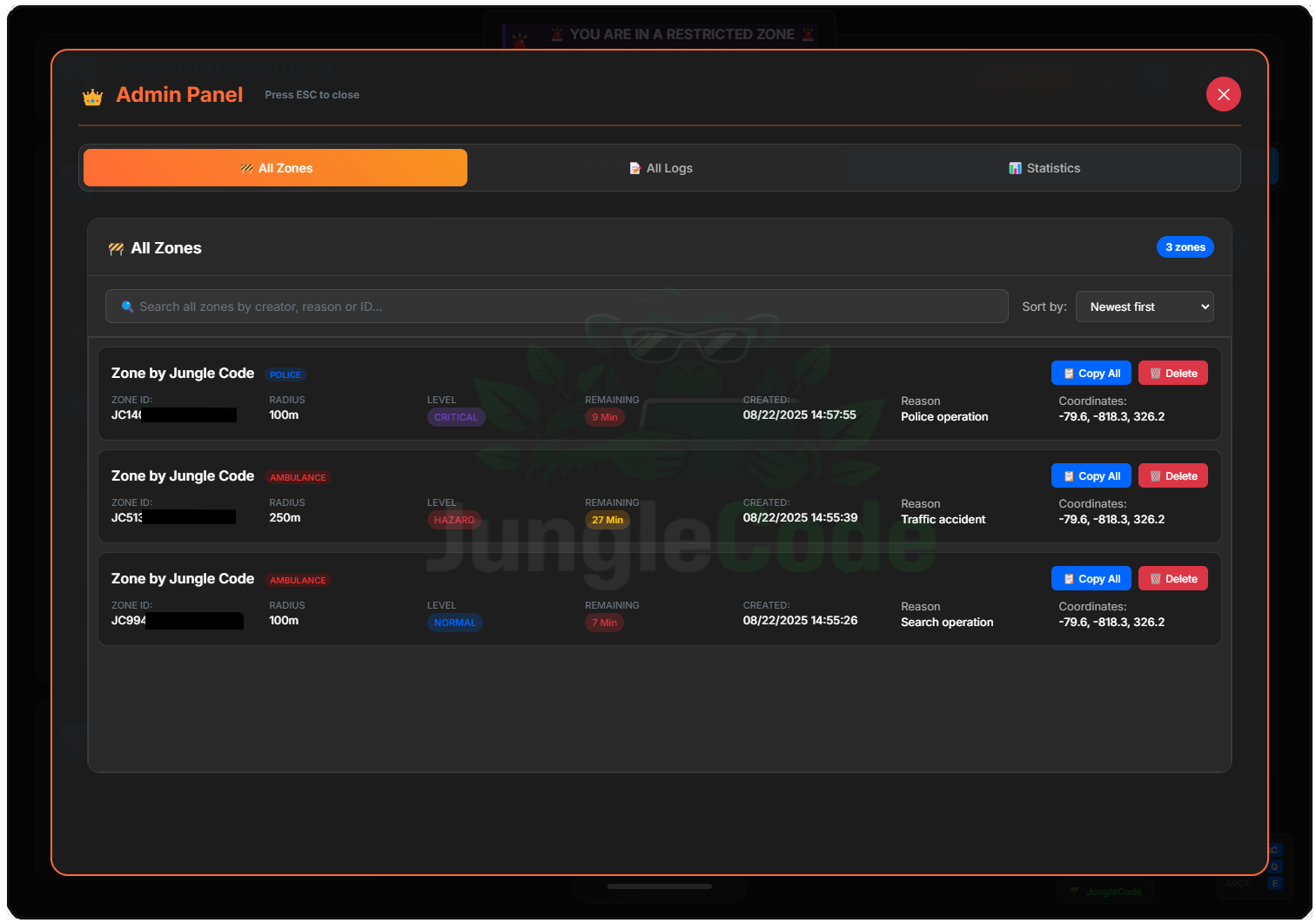
Task: Click the CRITICAL level badge on the Police zone
Action: click(x=455, y=416)
